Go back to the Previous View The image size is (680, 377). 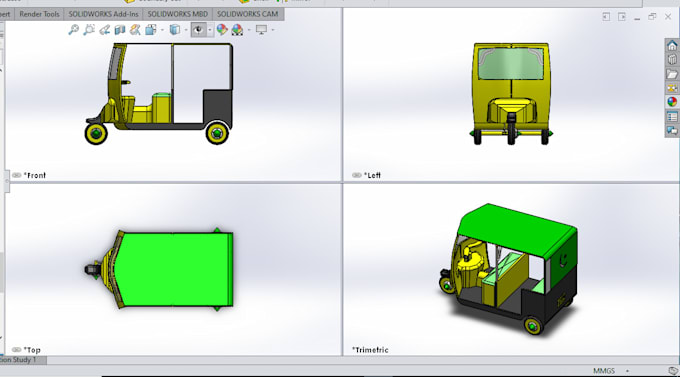point(105,30)
